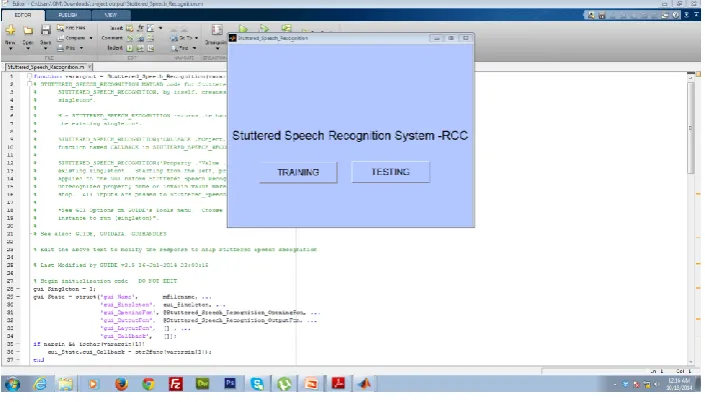The width and height of the screenshot is (705, 402).
Task: Click the editor scrollbar up arrow
Action: [691, 77]
